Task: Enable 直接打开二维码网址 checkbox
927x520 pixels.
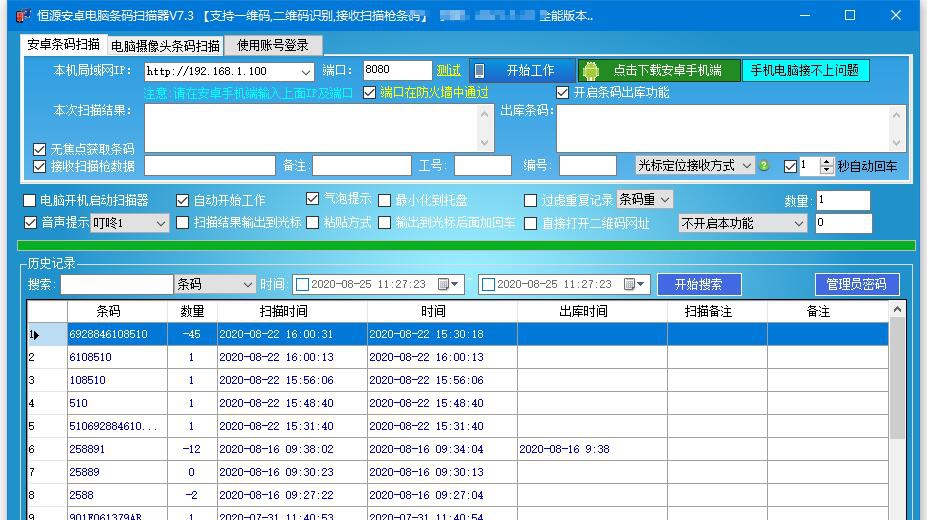Action: click(530, 224)
